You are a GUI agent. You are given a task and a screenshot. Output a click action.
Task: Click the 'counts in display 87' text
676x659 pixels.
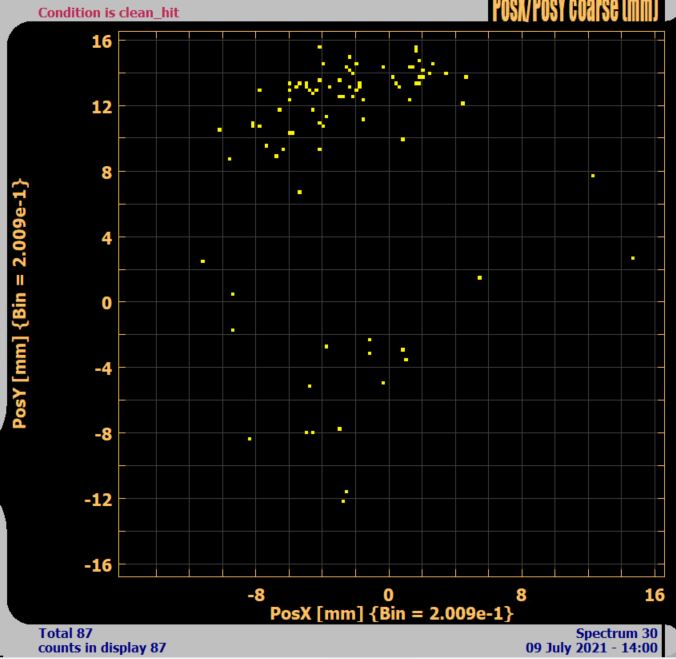pos(102,648)
